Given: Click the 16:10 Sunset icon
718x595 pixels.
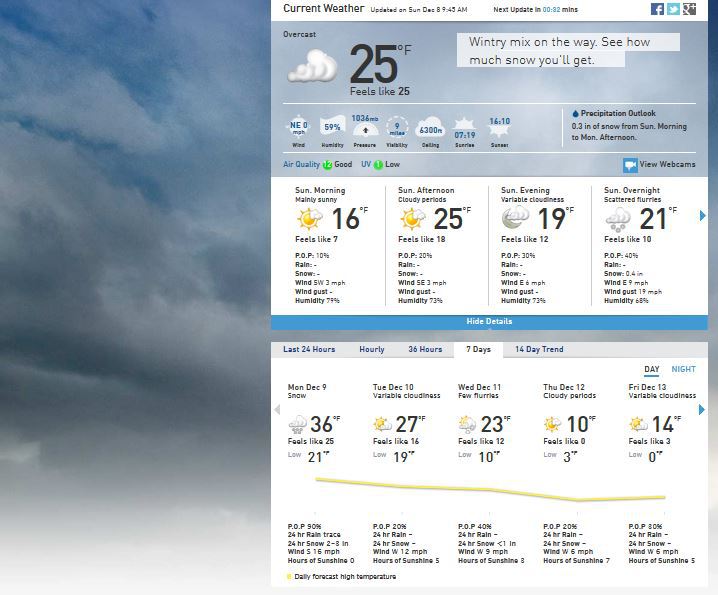Looking at the screenshot, I should (x=499, y=127).
